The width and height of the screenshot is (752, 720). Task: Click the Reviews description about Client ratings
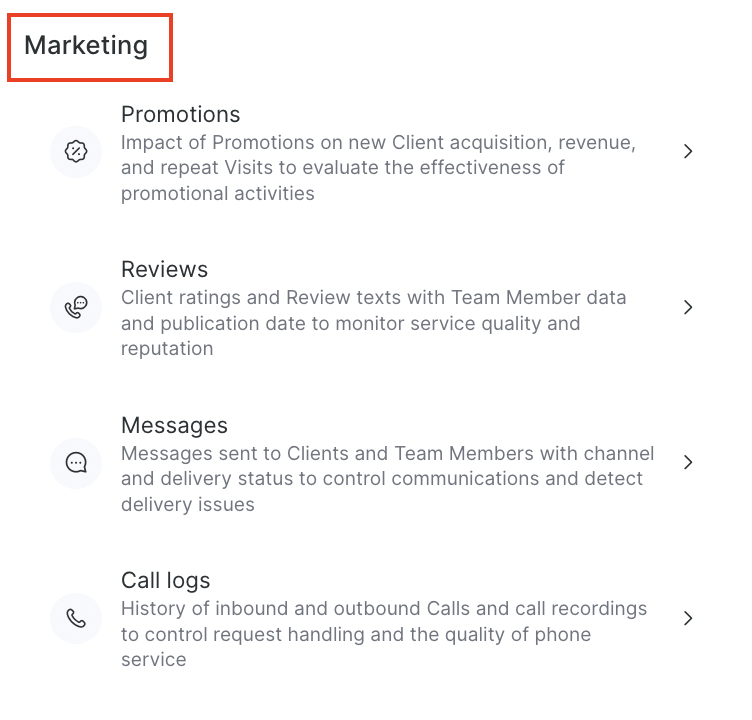373,323
